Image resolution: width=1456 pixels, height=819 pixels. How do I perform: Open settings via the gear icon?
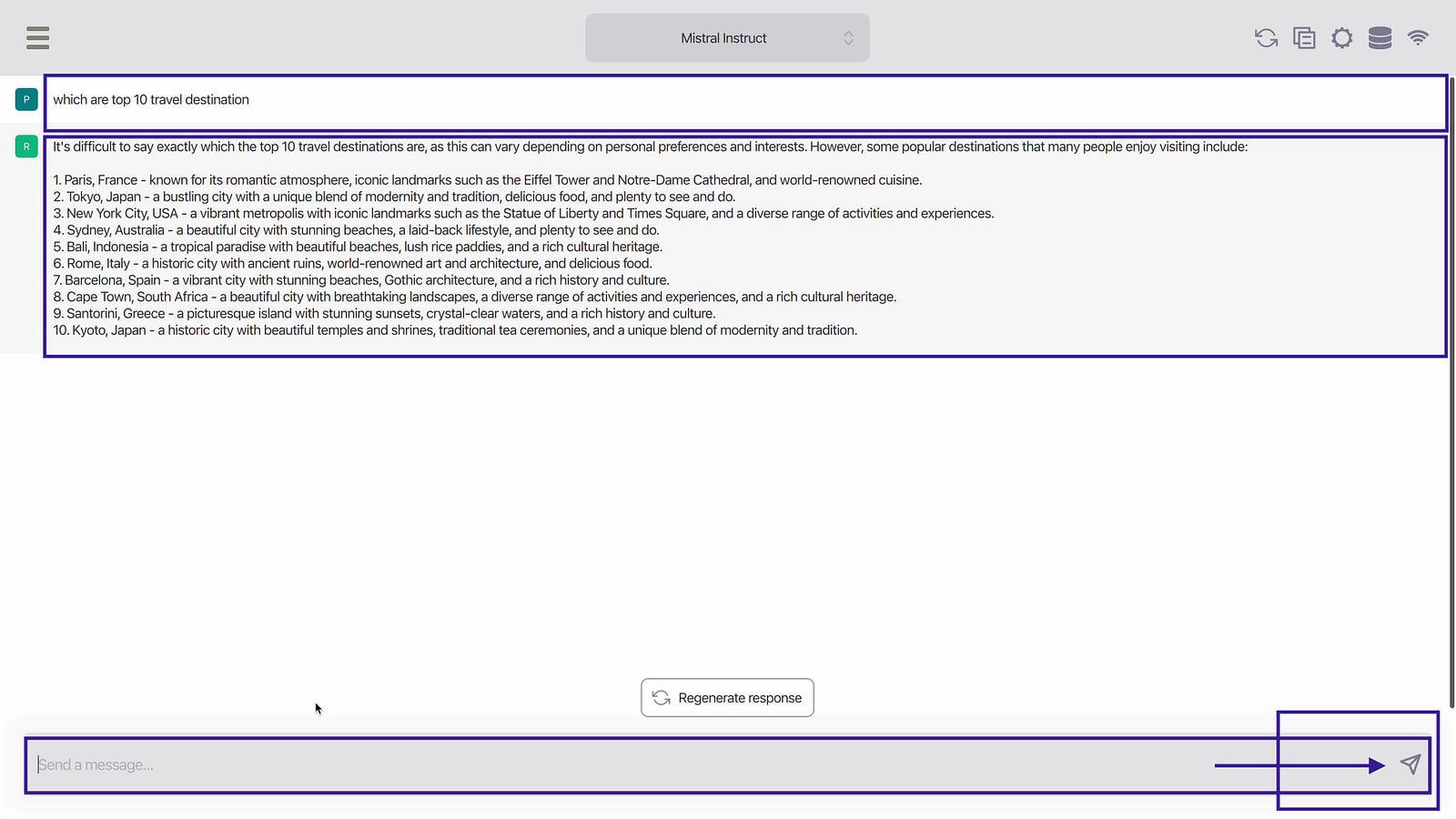[1341, 37]
